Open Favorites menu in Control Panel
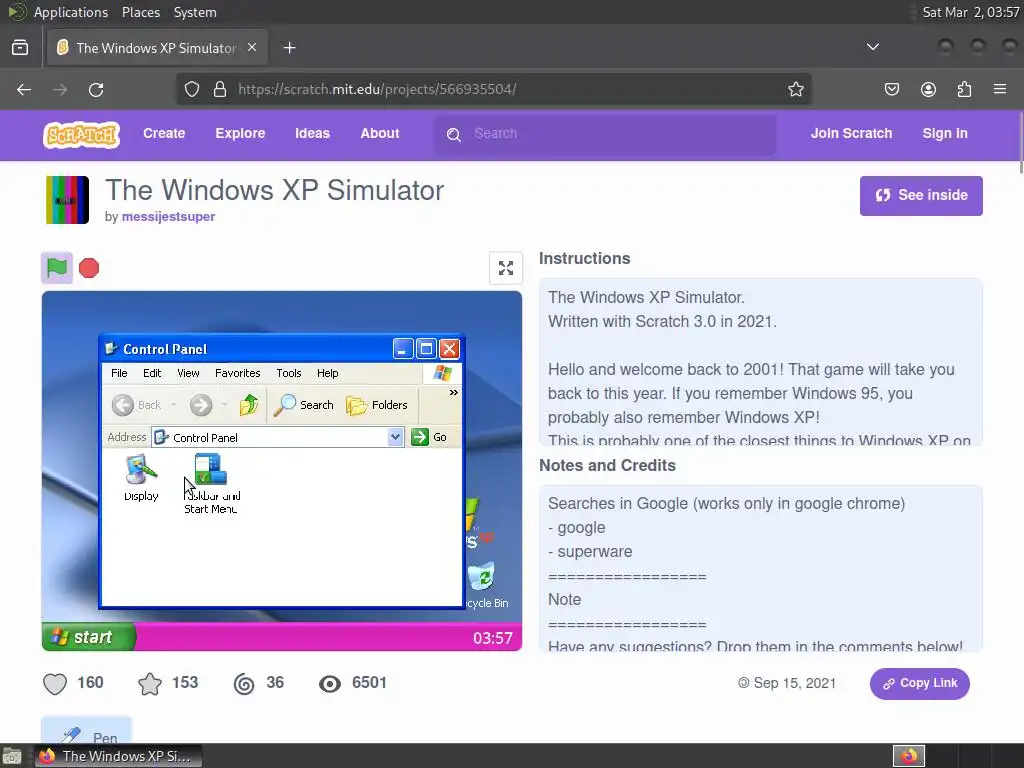 coord(238,373)
